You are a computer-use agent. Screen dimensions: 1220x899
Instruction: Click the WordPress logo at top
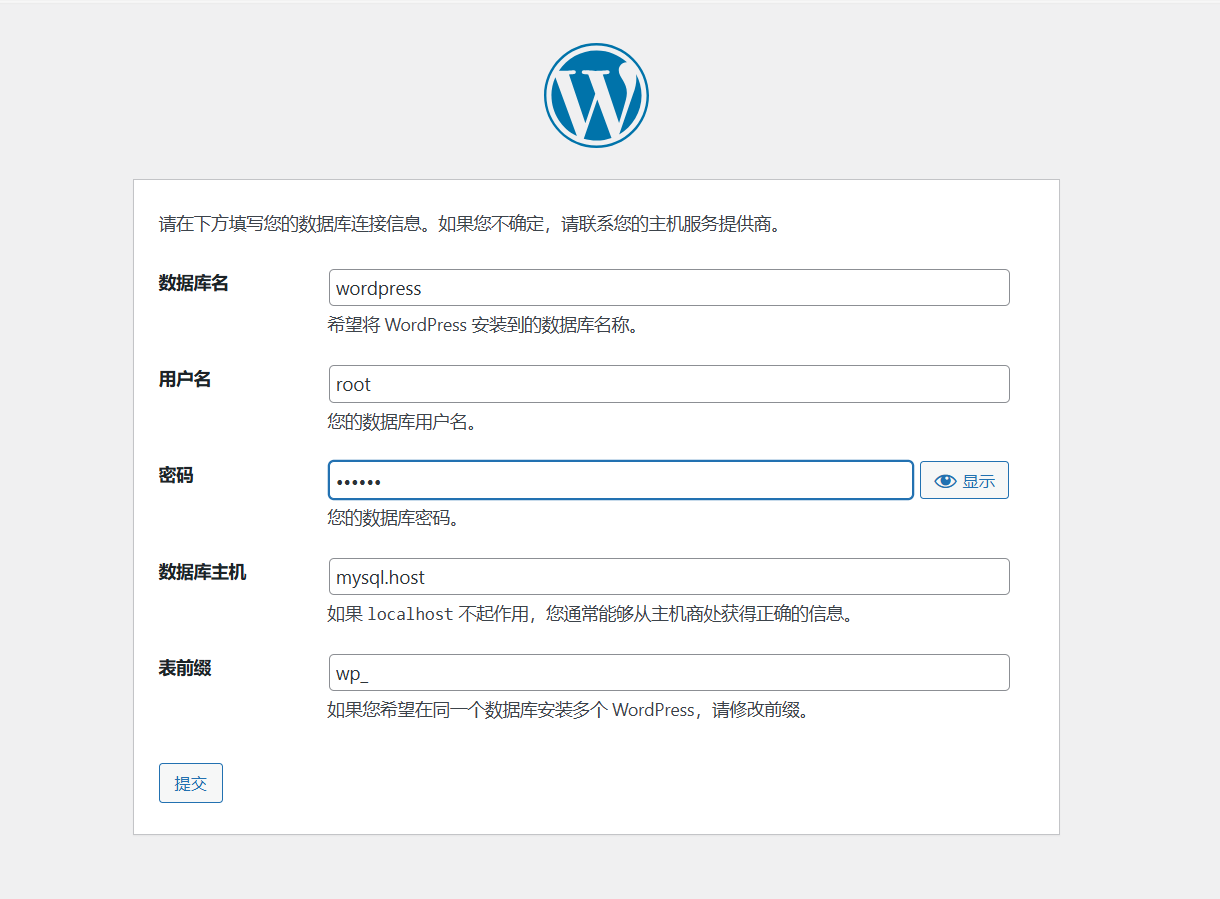click(x=596, y=96)
